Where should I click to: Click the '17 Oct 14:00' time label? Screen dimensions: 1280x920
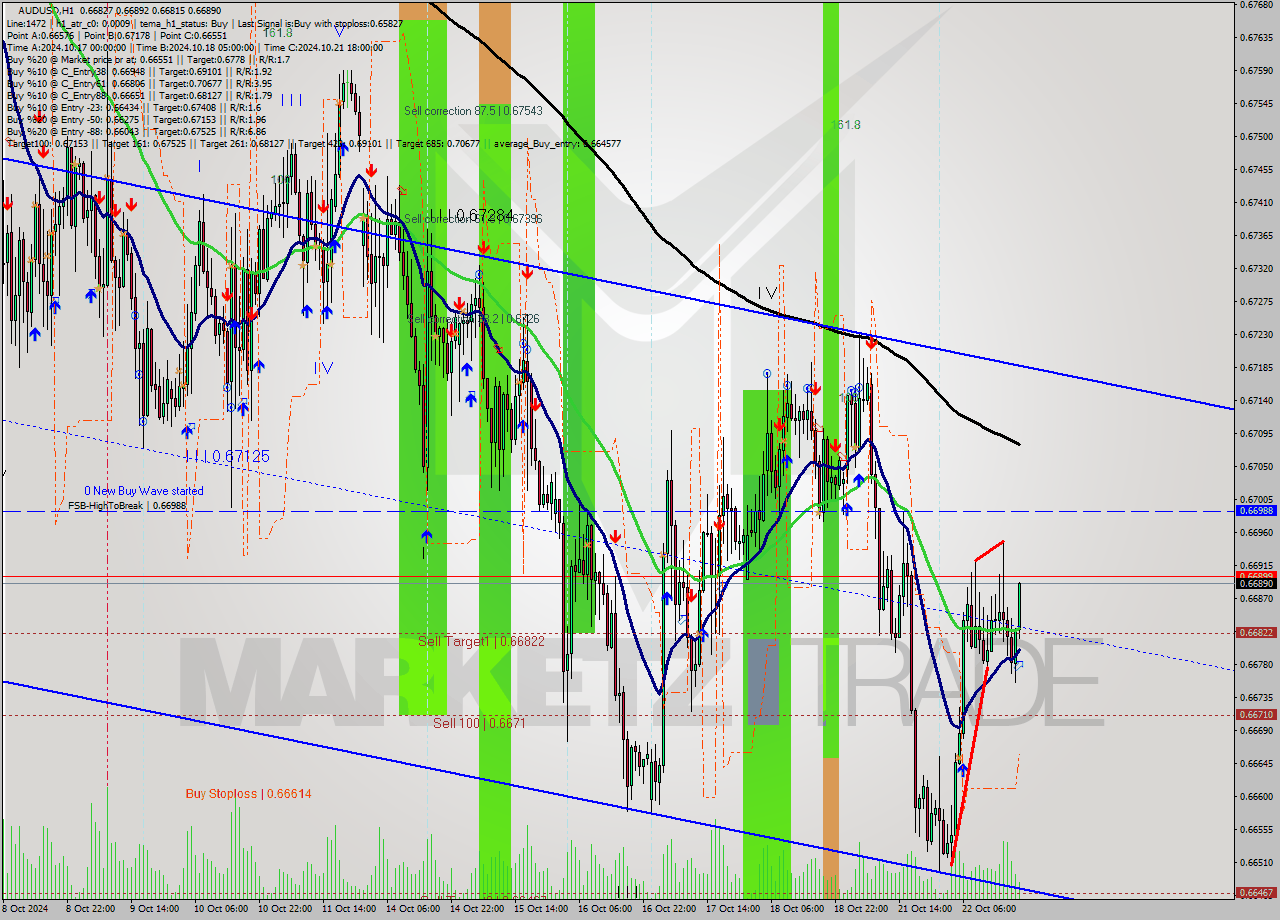click(x=733, y=910)
